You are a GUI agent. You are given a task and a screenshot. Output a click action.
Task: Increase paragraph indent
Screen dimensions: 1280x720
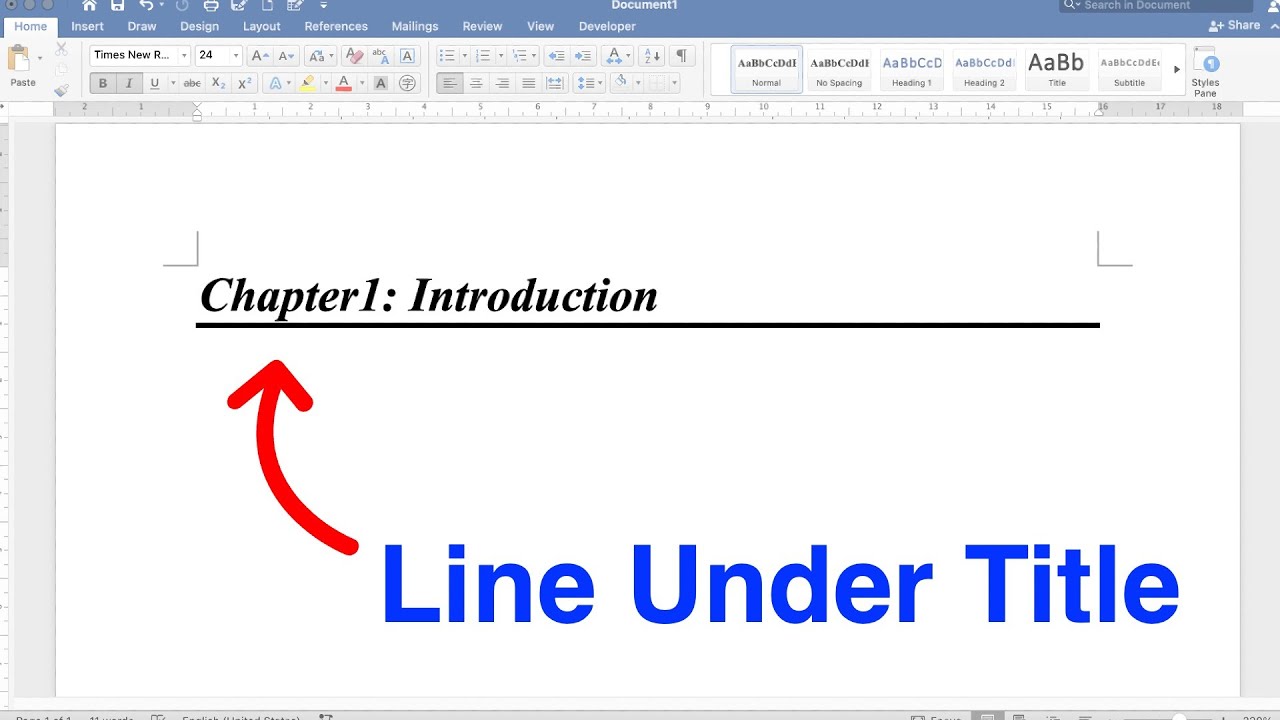(x=583, y=56)
